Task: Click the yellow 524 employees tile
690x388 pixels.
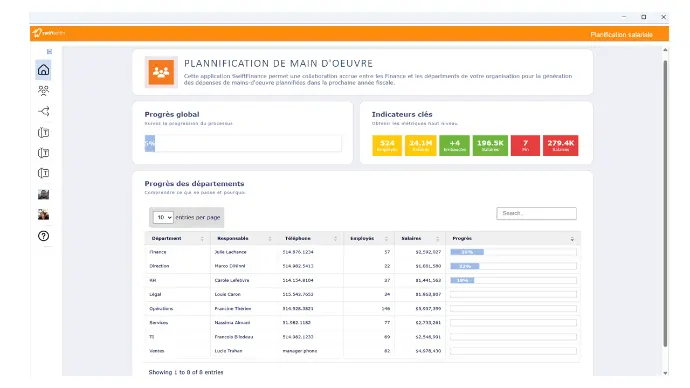Action: tap(387, 145)
